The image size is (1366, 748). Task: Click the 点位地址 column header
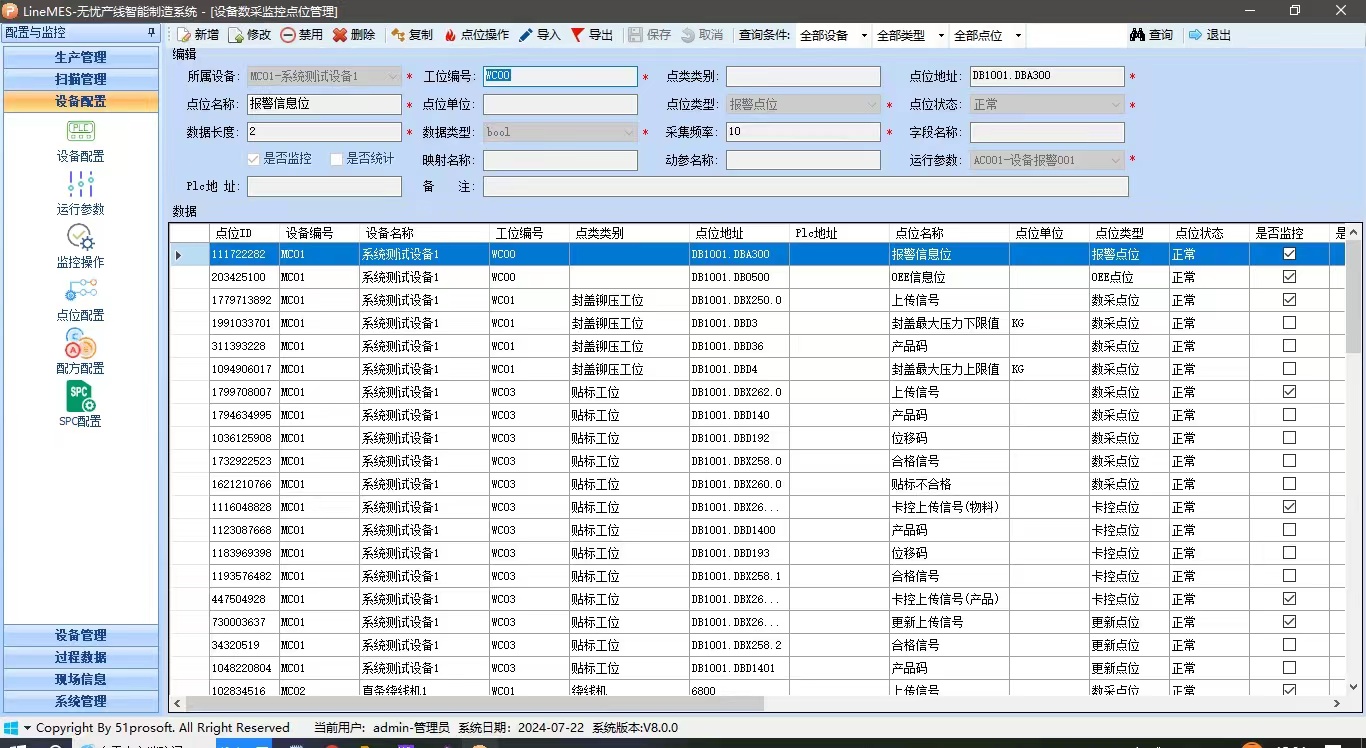[739, 232]
